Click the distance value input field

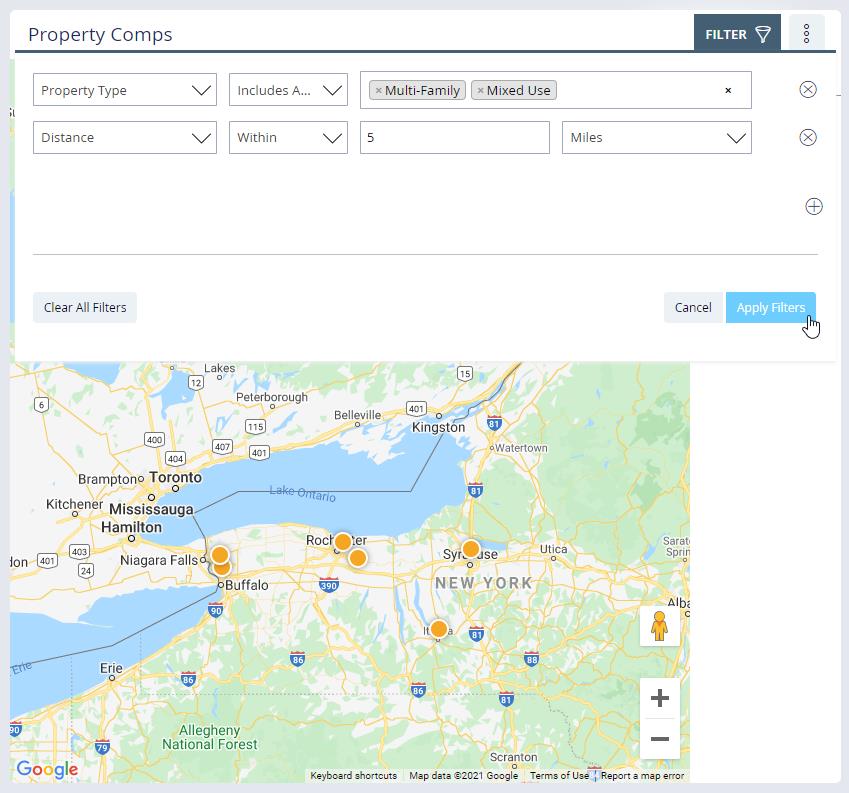pos(454,138)
